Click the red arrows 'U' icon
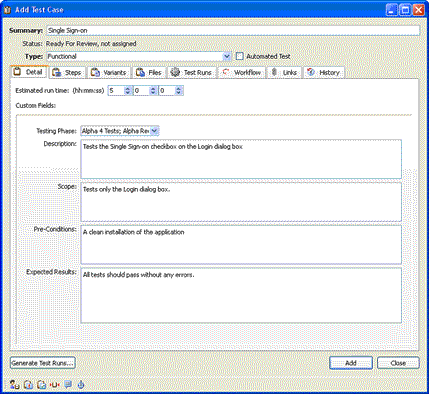 54,385
